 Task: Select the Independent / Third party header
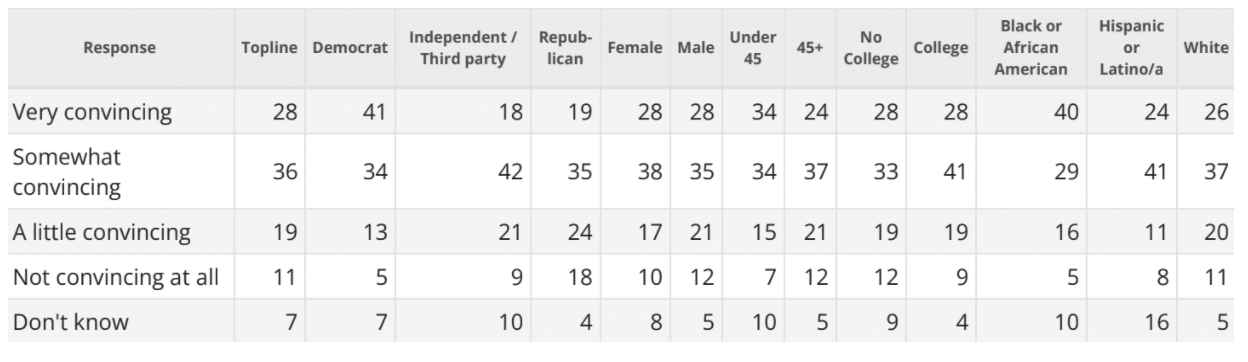462,48
